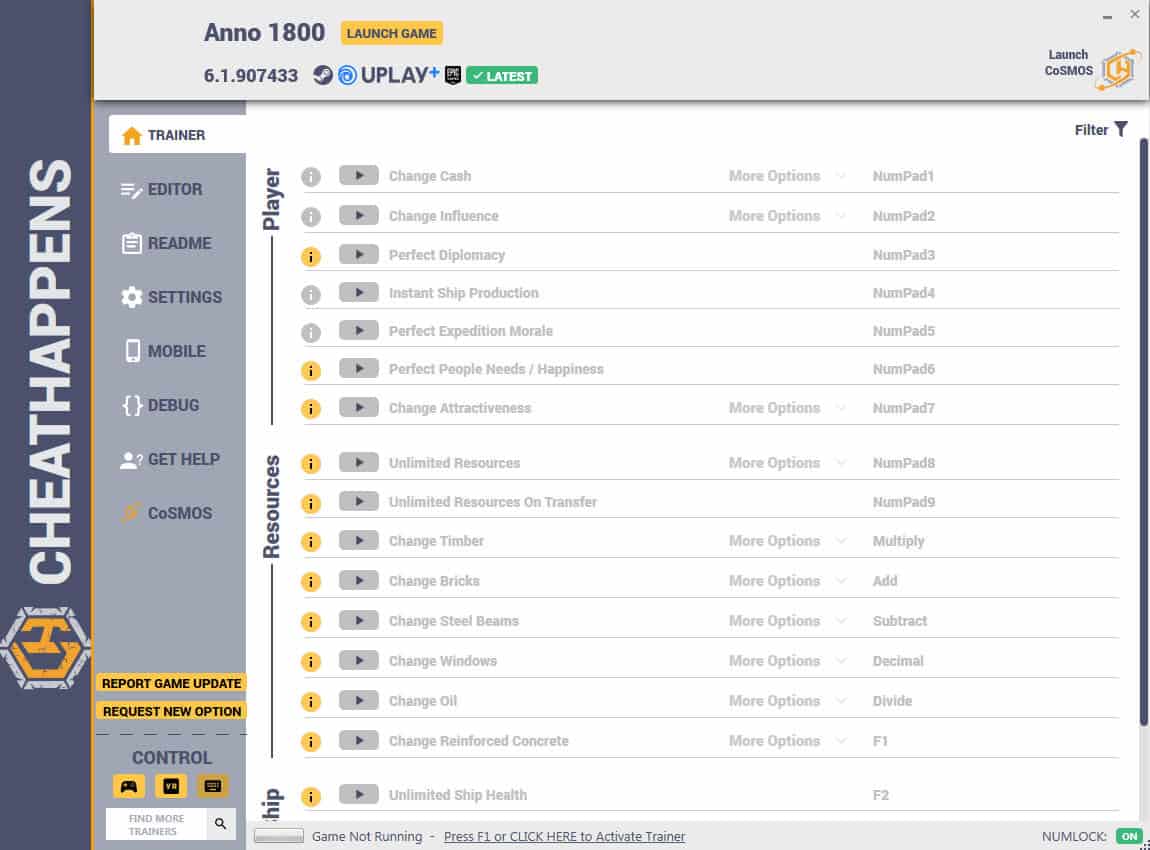Click info icon for Change Cash
Image resolution: width=1150 pixels, height=850 pixels.
coord(311,177)
